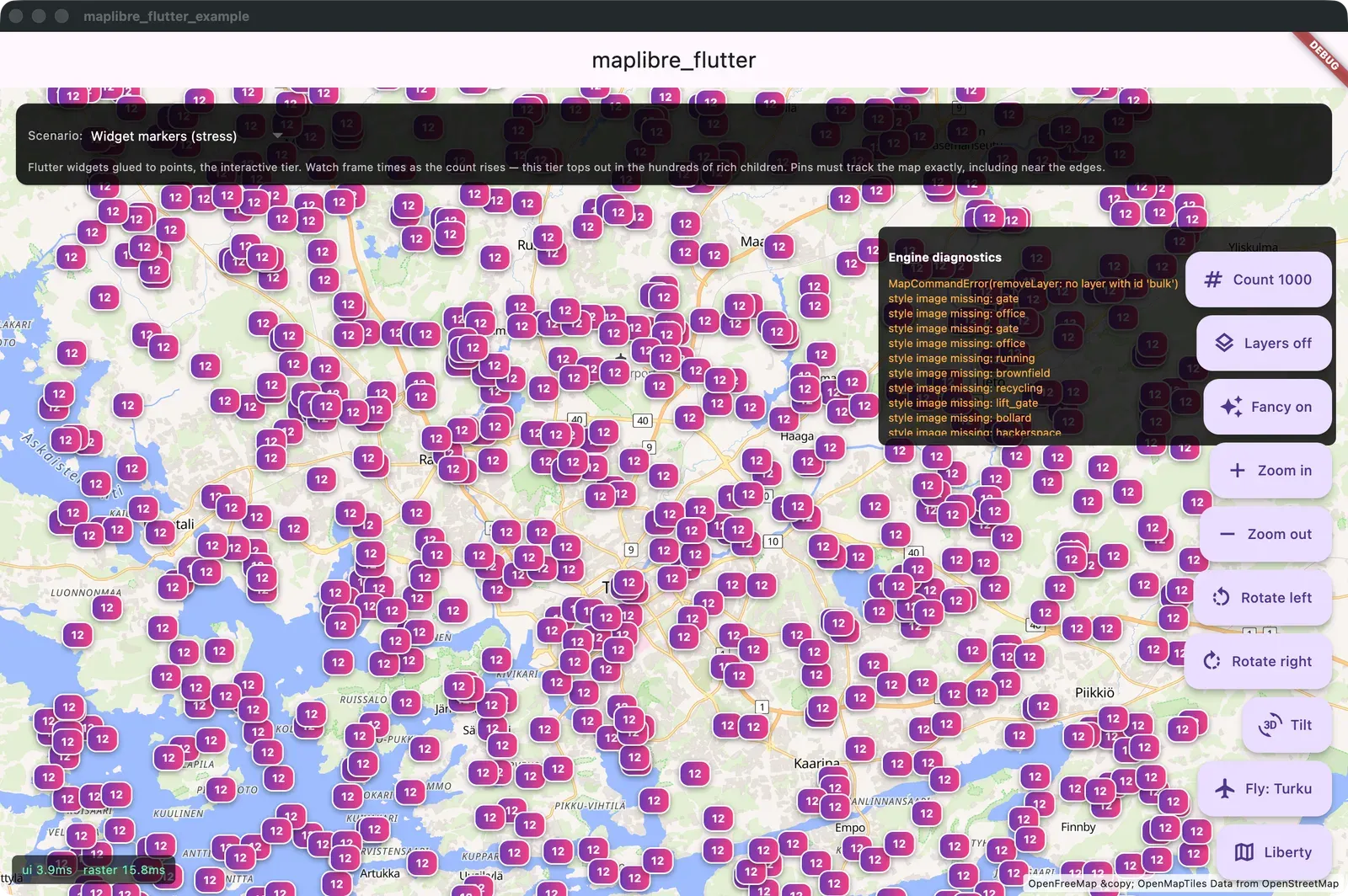
Task: Click the Rotate left label
Action: (x=1276, y=598)
